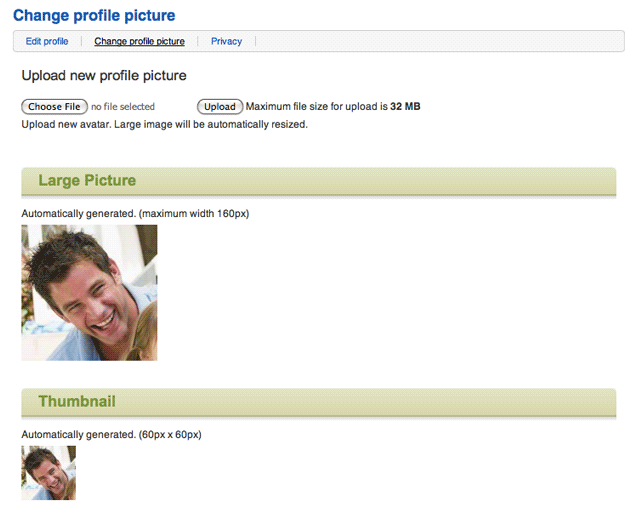This screenshot has width=640, height=510.
Task: Open the Edit profile tab
Action: tap(47, 42)
